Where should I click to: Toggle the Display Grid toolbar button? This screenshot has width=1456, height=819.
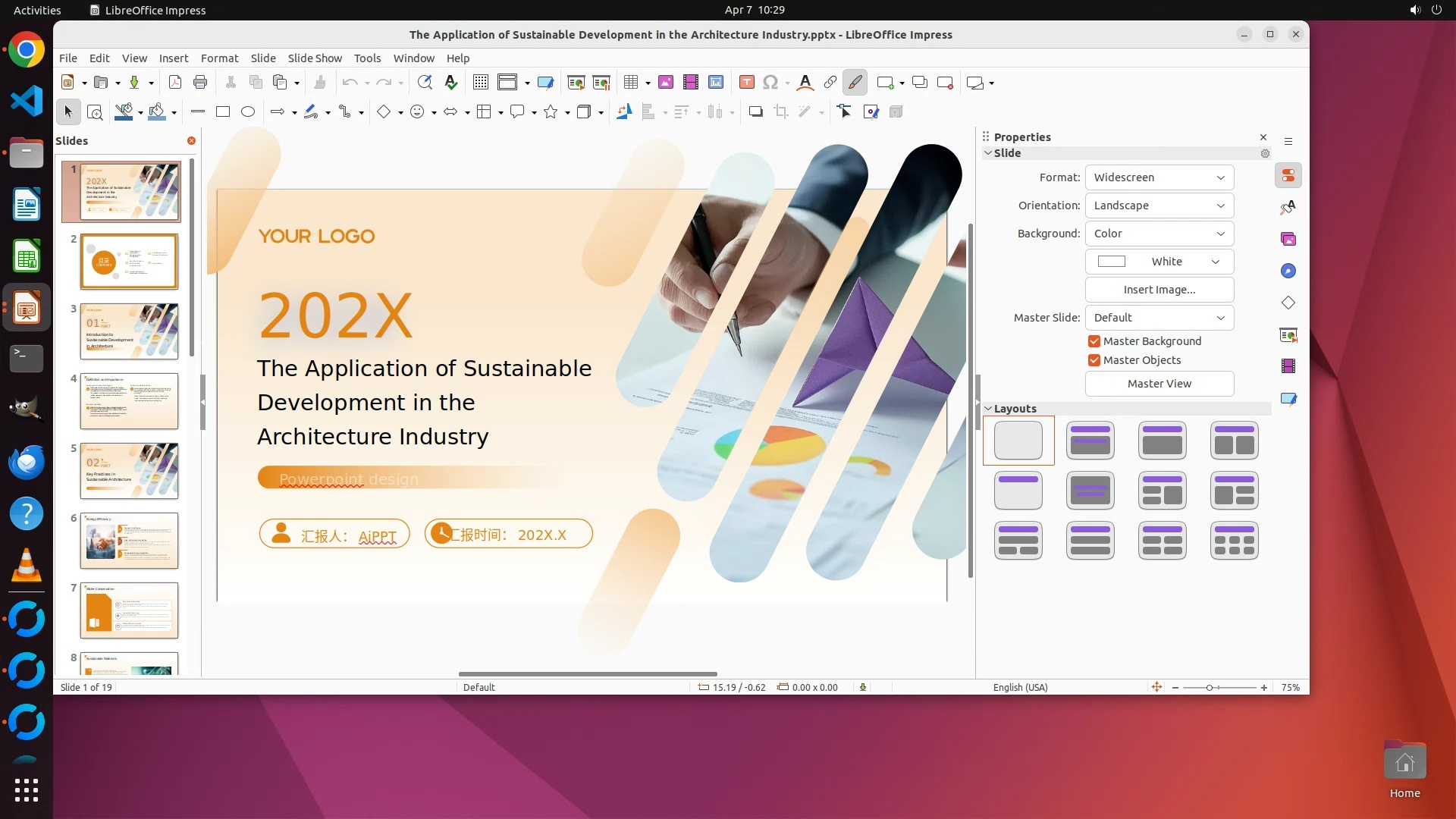(481, 83)
